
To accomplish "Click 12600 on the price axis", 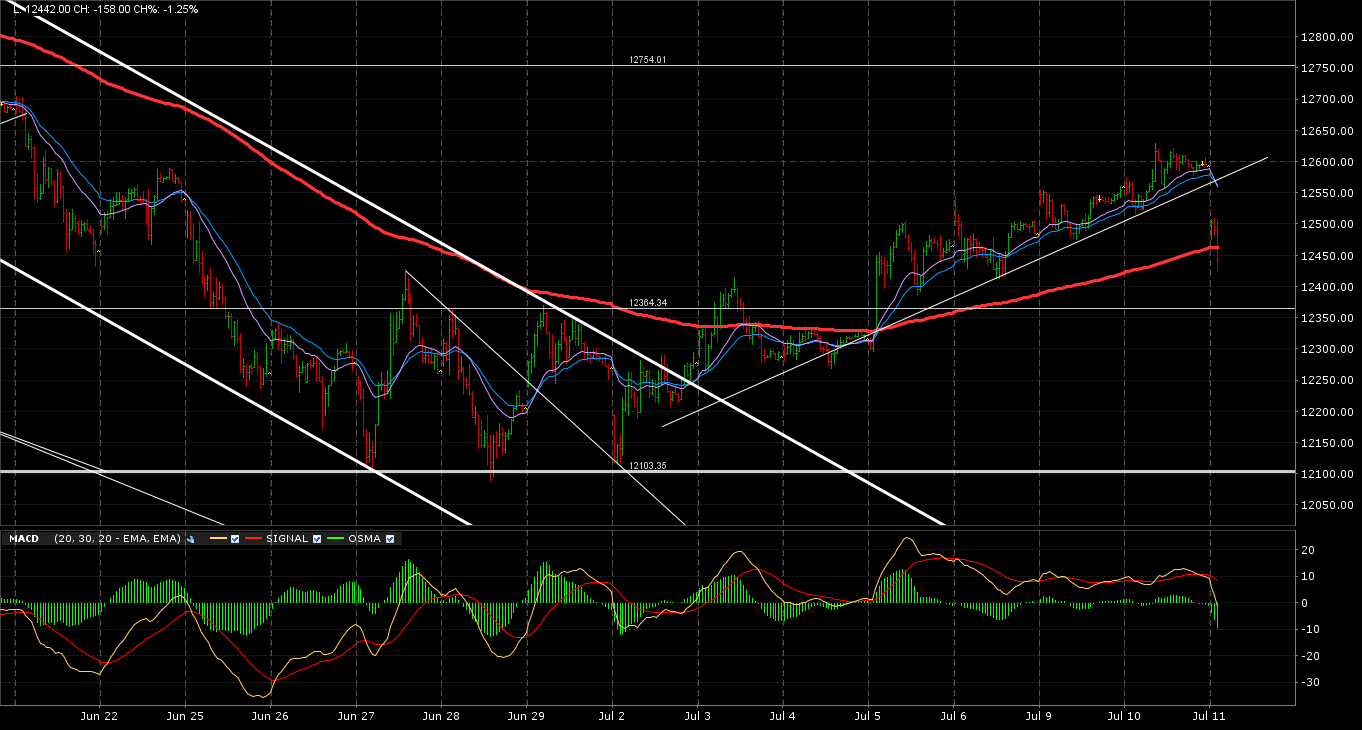I will click(1325, 162).
